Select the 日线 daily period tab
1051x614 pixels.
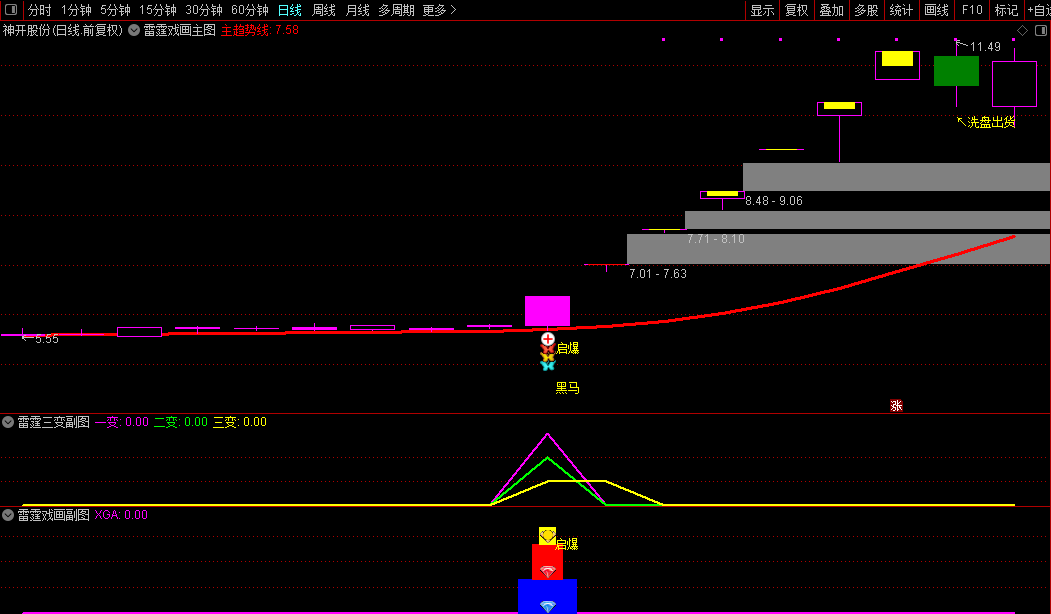pos(290,10)
